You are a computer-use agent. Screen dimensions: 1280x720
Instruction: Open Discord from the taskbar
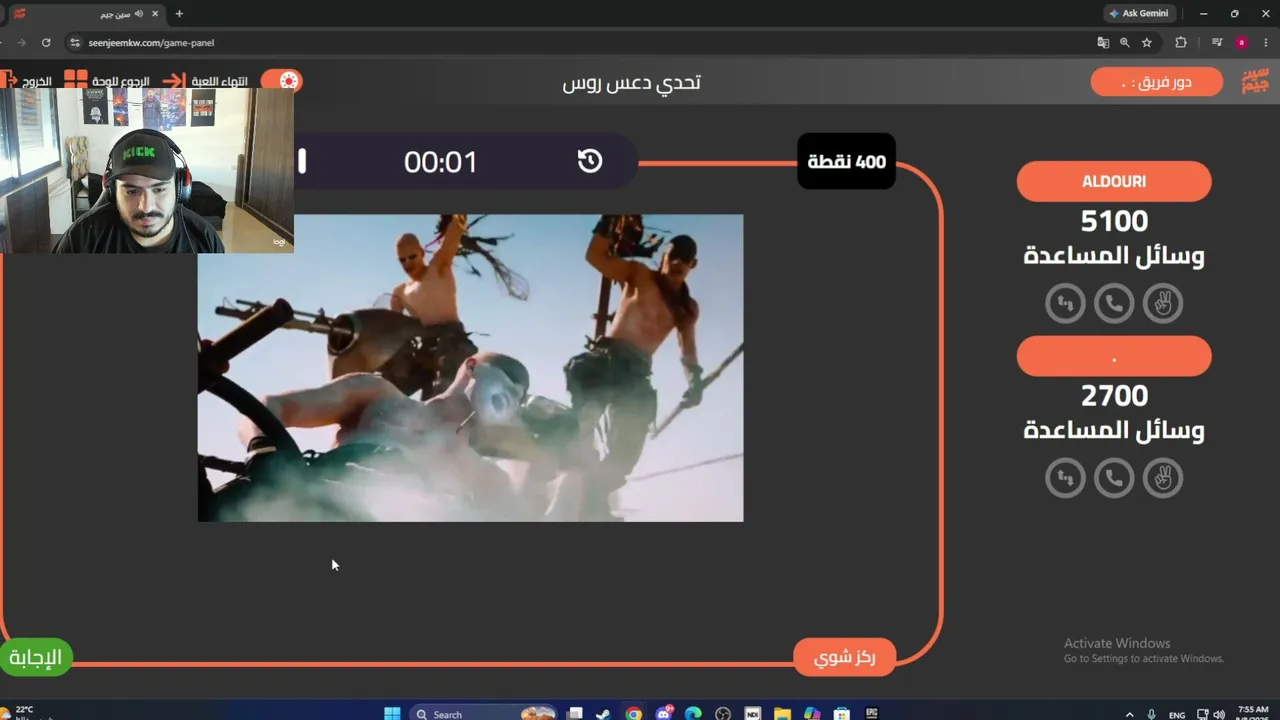point(664,714)
